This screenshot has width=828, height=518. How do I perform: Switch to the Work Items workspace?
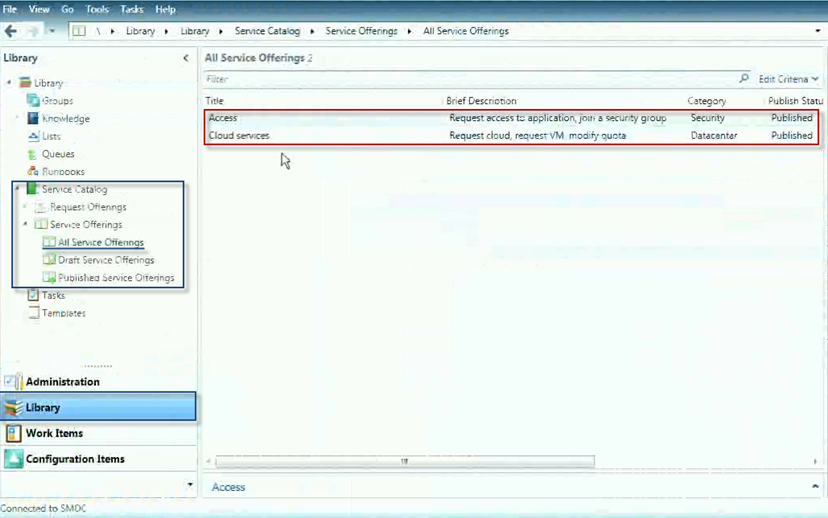point(54,434)
